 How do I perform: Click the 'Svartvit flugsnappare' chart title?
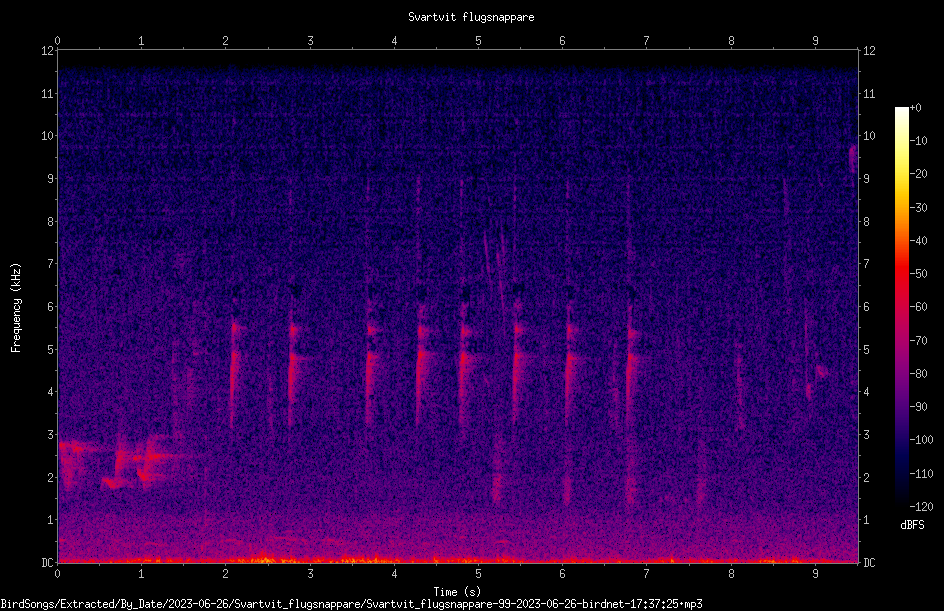pyautogui.click(x=471, y=17)
